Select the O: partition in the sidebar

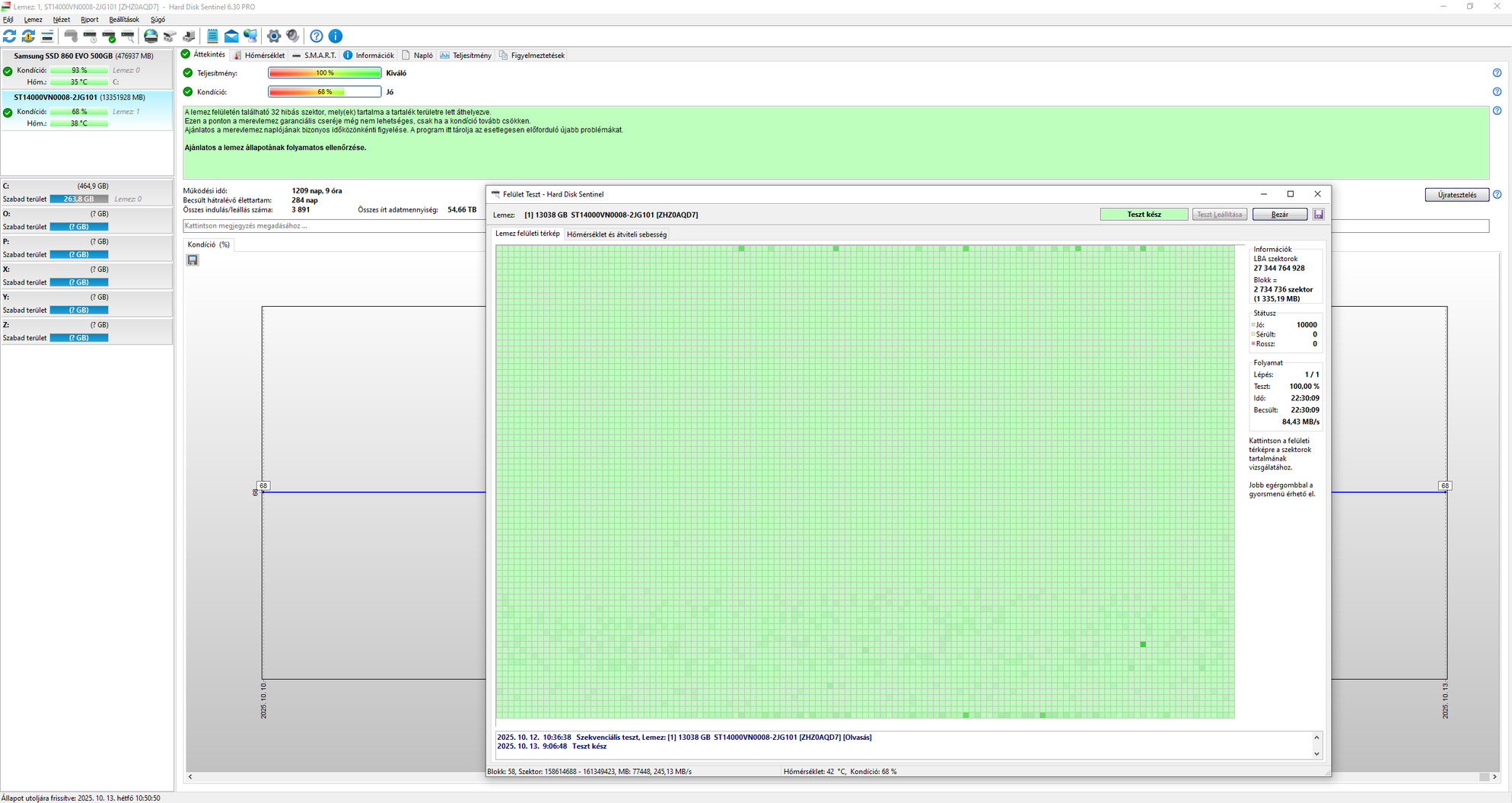click(x=88, y=220)
